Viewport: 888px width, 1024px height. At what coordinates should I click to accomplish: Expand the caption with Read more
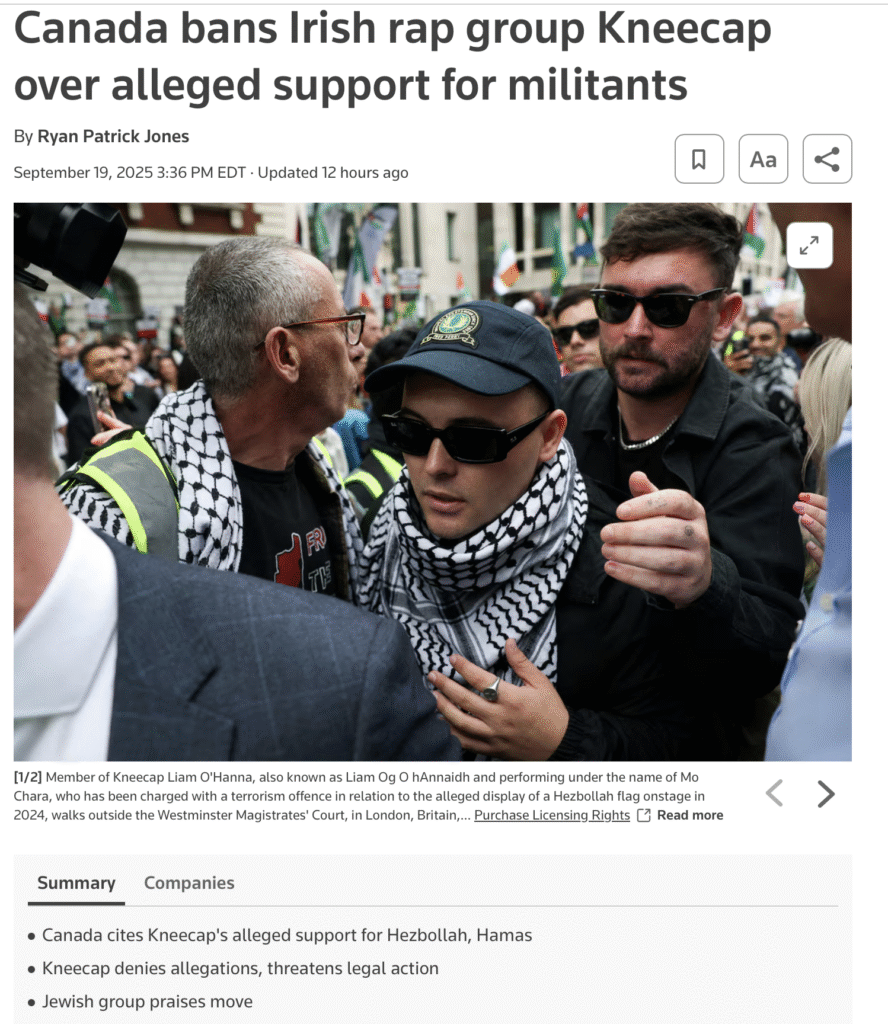pos(690,815)
